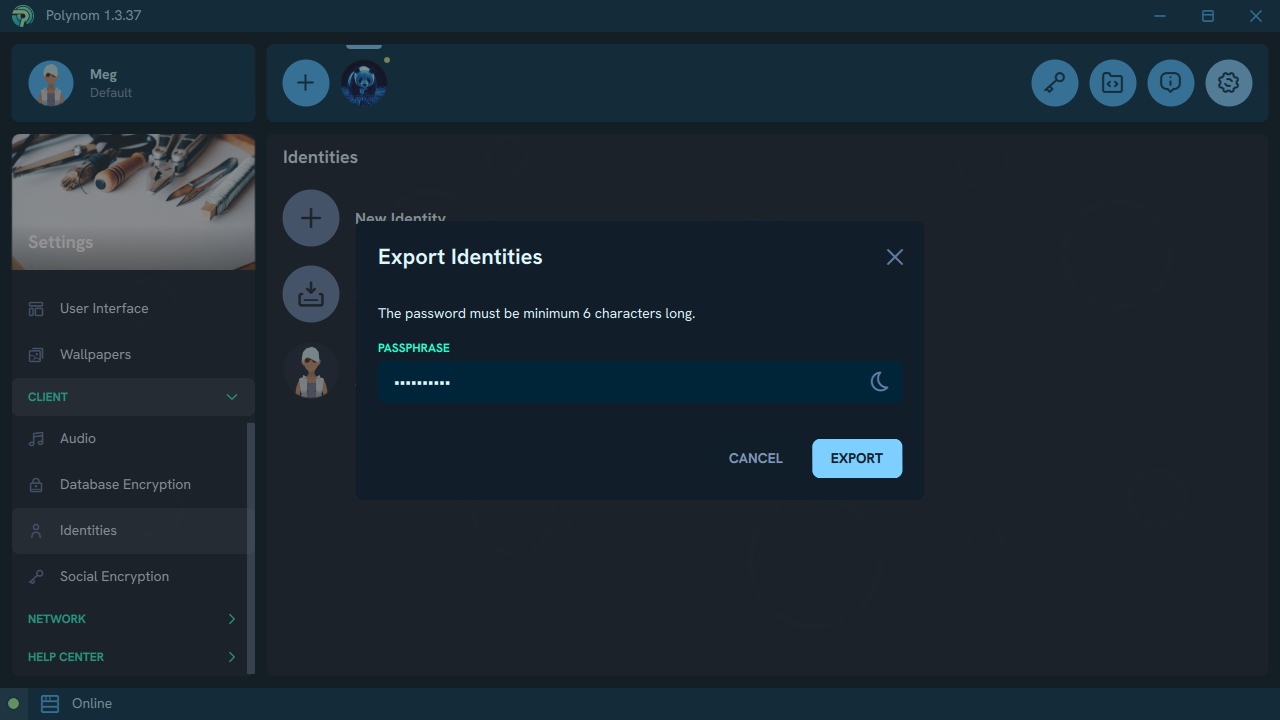Click the plus button in top bar
Viewport: 1280px width, 720px height.
click(306, 83)
